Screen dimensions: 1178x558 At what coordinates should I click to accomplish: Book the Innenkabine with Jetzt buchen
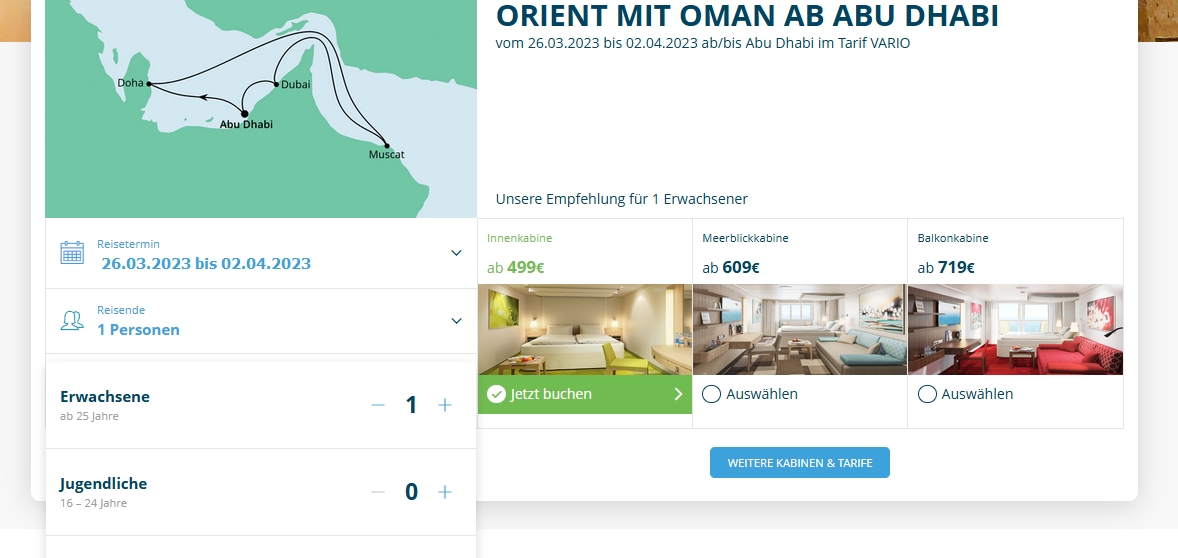(x=551, y=394)
